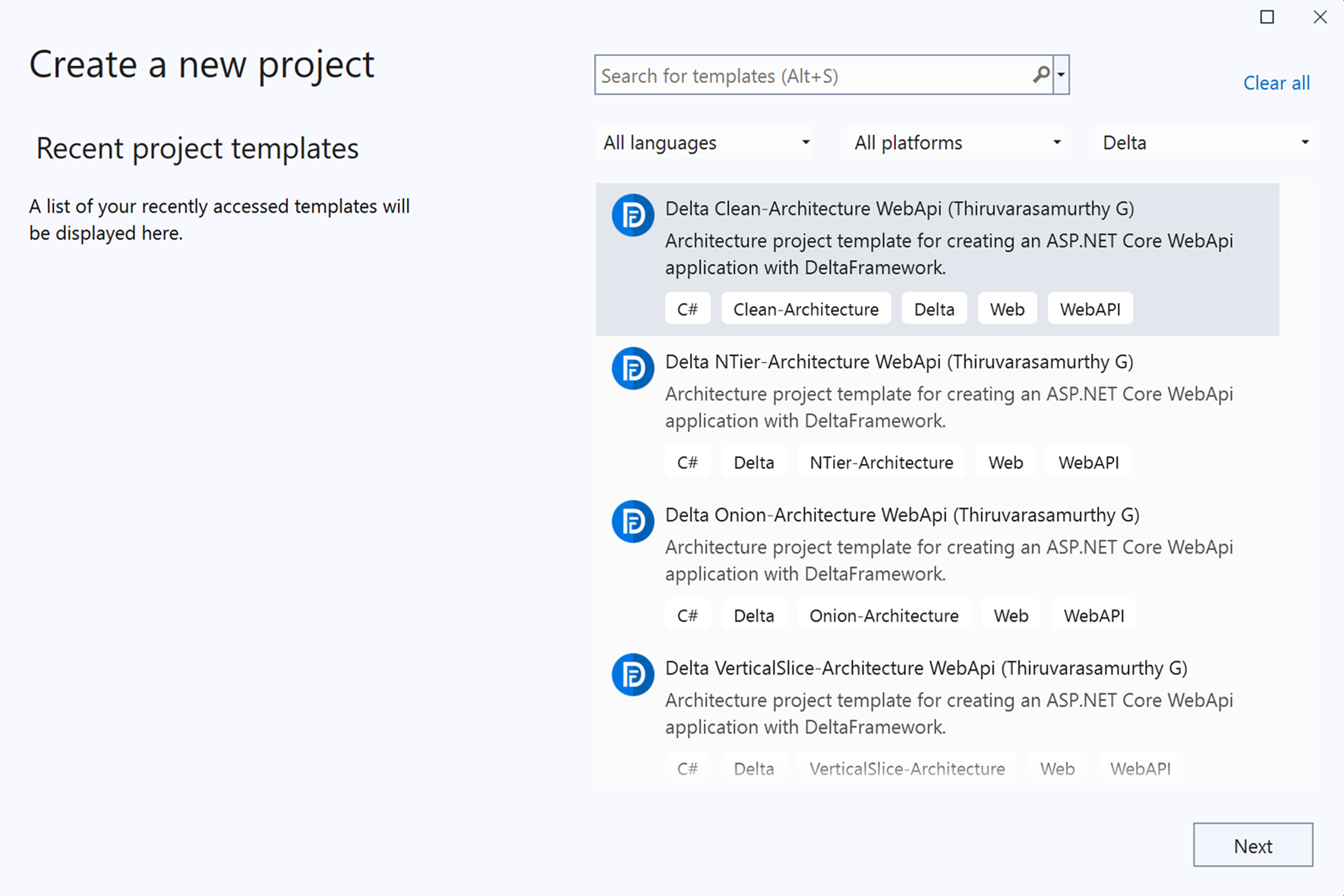Click C# tag of NTier-Architecture template
The width and height of the screenshot is (1344, 896).
pyautogui.click(x=687, y=462)
